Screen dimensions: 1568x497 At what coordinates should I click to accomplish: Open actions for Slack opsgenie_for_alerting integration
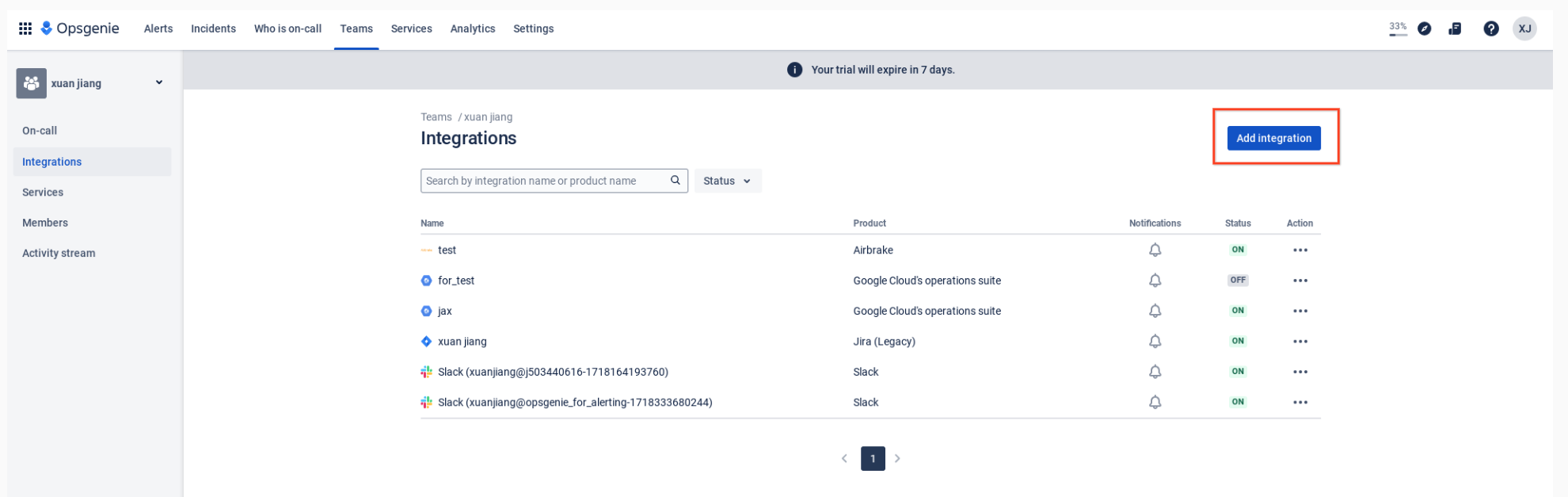click(x=1300, y=403)
